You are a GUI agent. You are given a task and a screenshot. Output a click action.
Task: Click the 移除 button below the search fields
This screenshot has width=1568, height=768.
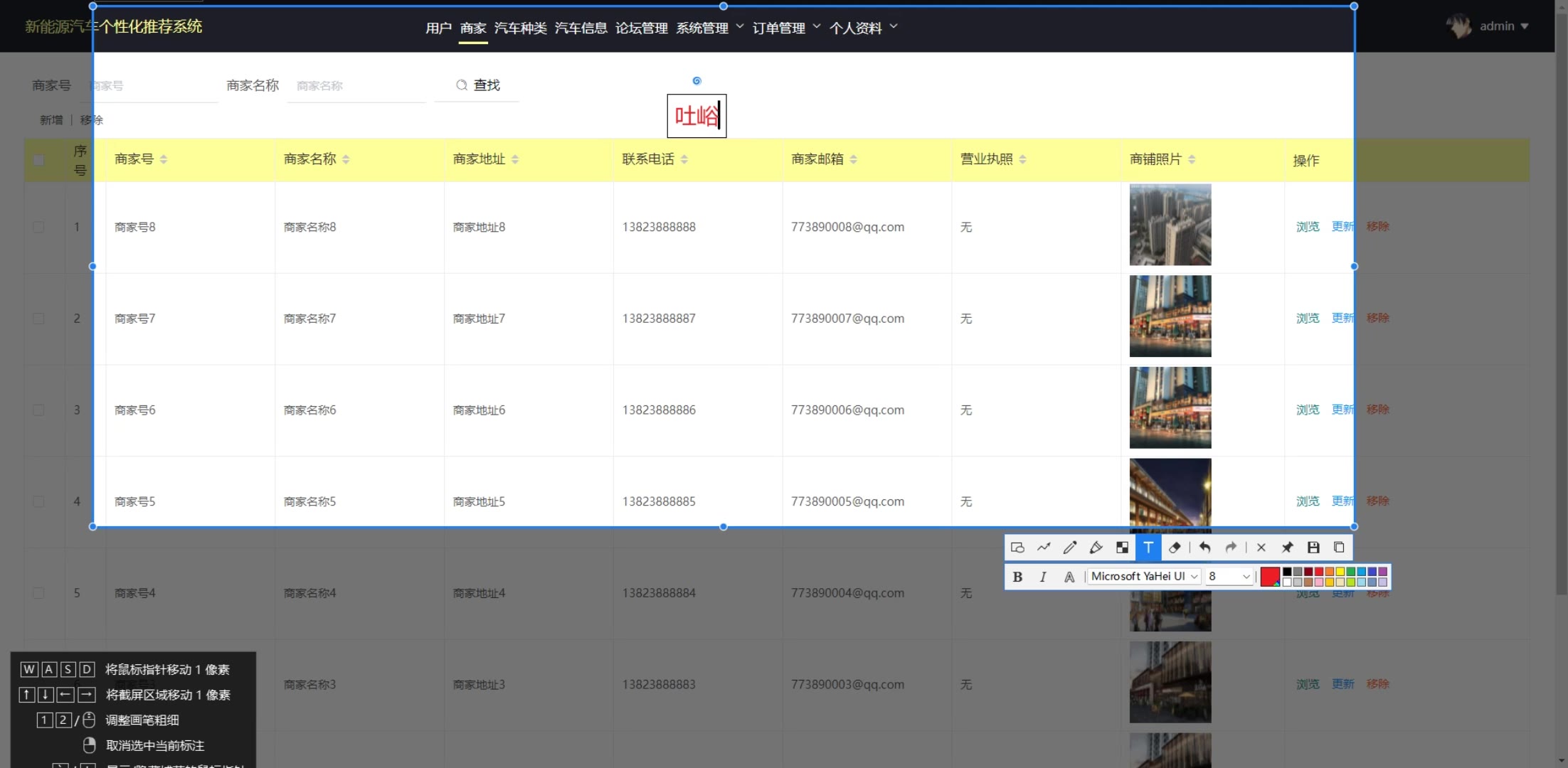coord(91,120)
